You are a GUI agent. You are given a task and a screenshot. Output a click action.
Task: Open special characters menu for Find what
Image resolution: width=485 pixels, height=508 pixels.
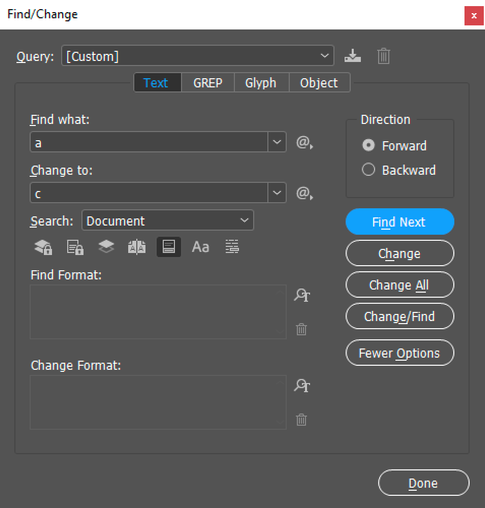click(304, 143)
